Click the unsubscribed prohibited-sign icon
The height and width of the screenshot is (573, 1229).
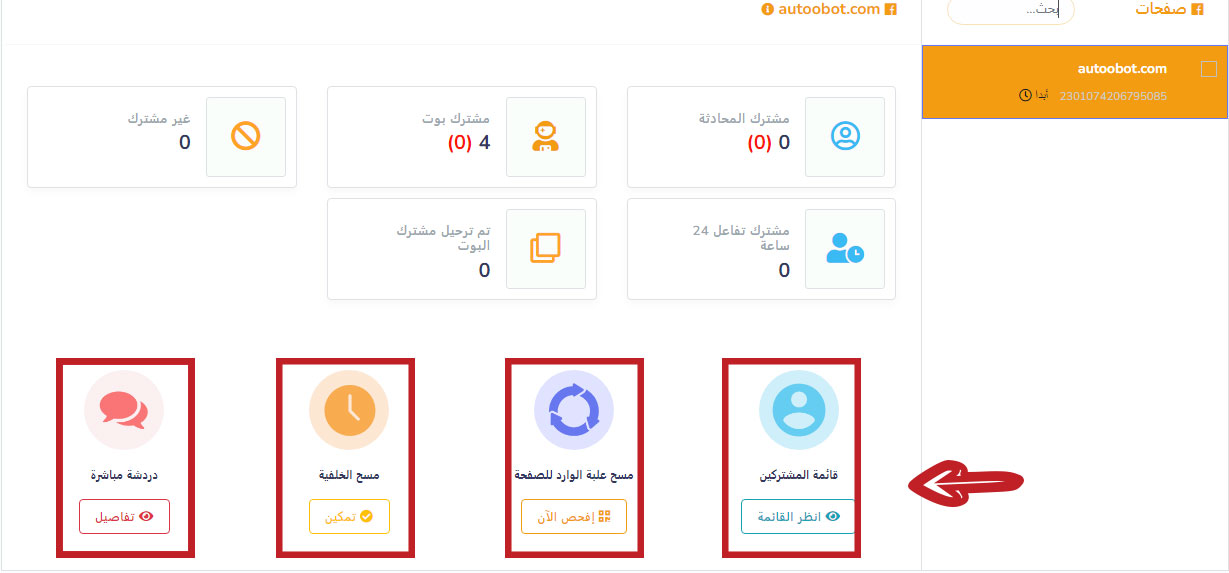[x=245, y=136]
